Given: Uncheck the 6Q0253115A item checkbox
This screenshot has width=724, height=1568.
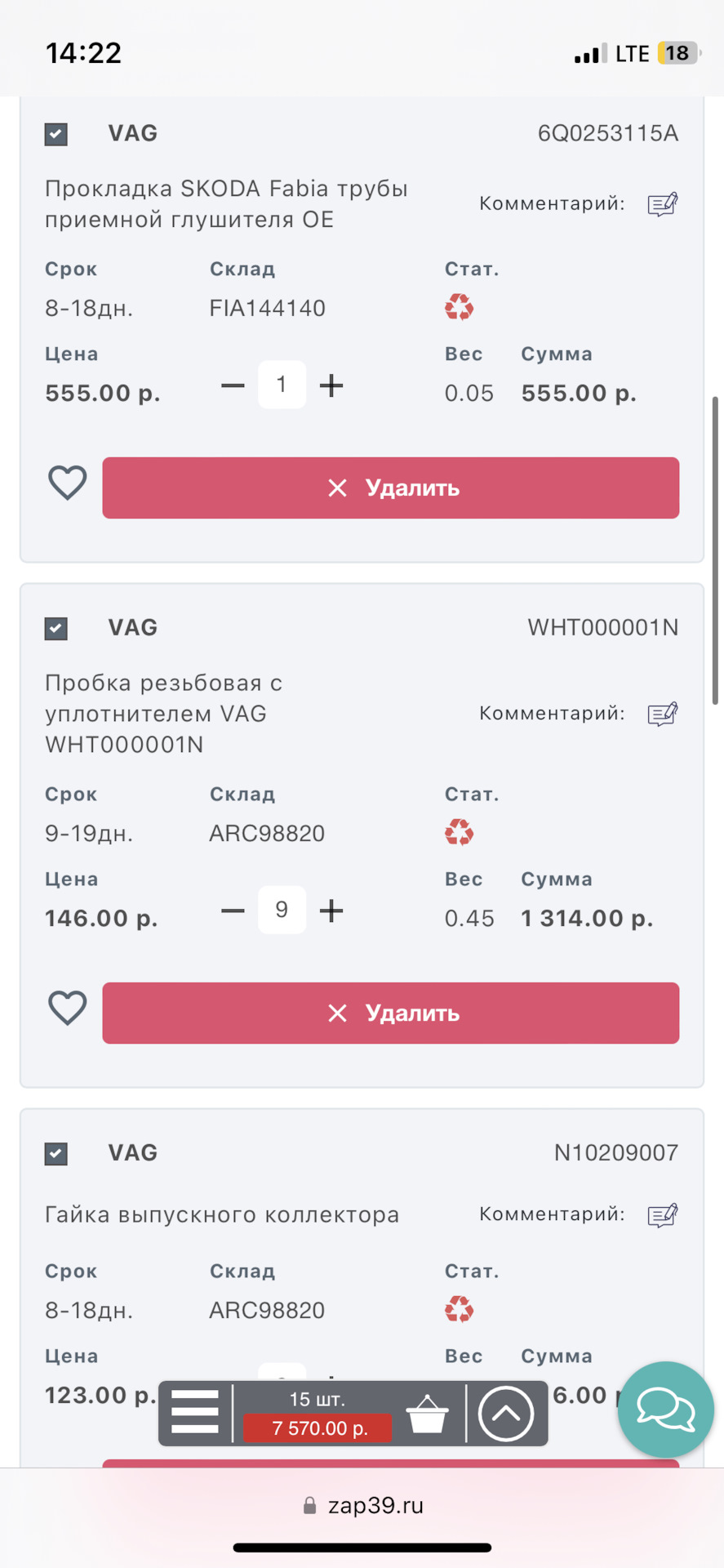Looking at the screenshot, I should pos(56,134).
